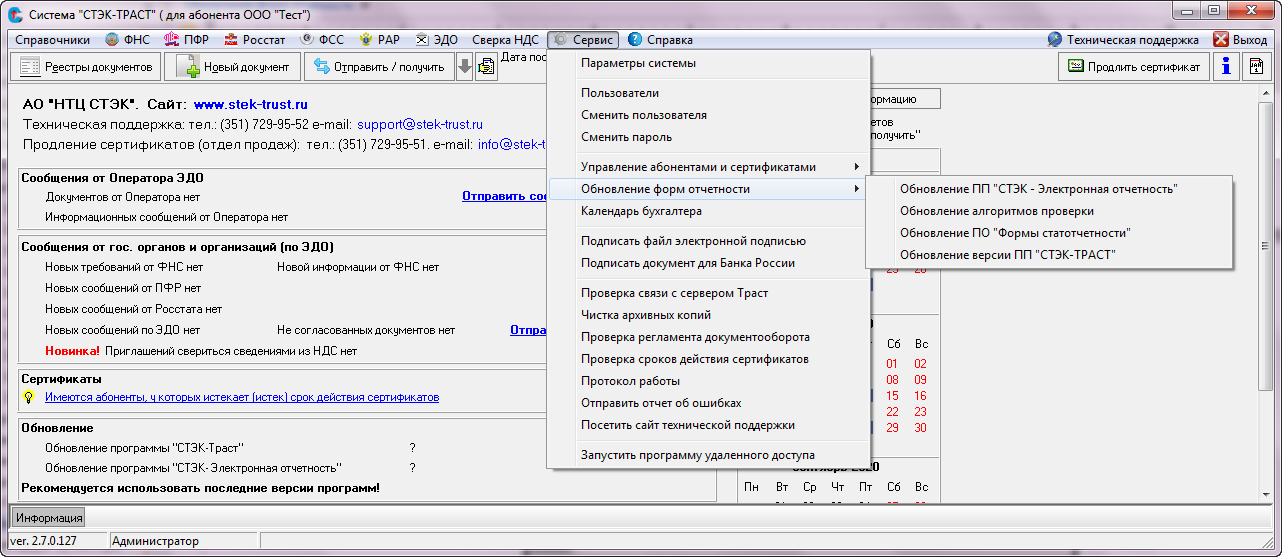Select Проверка сроков действия сертификатов
Image resolution: width=1282 pixels, height=557 pixels.
pos(710,359)
